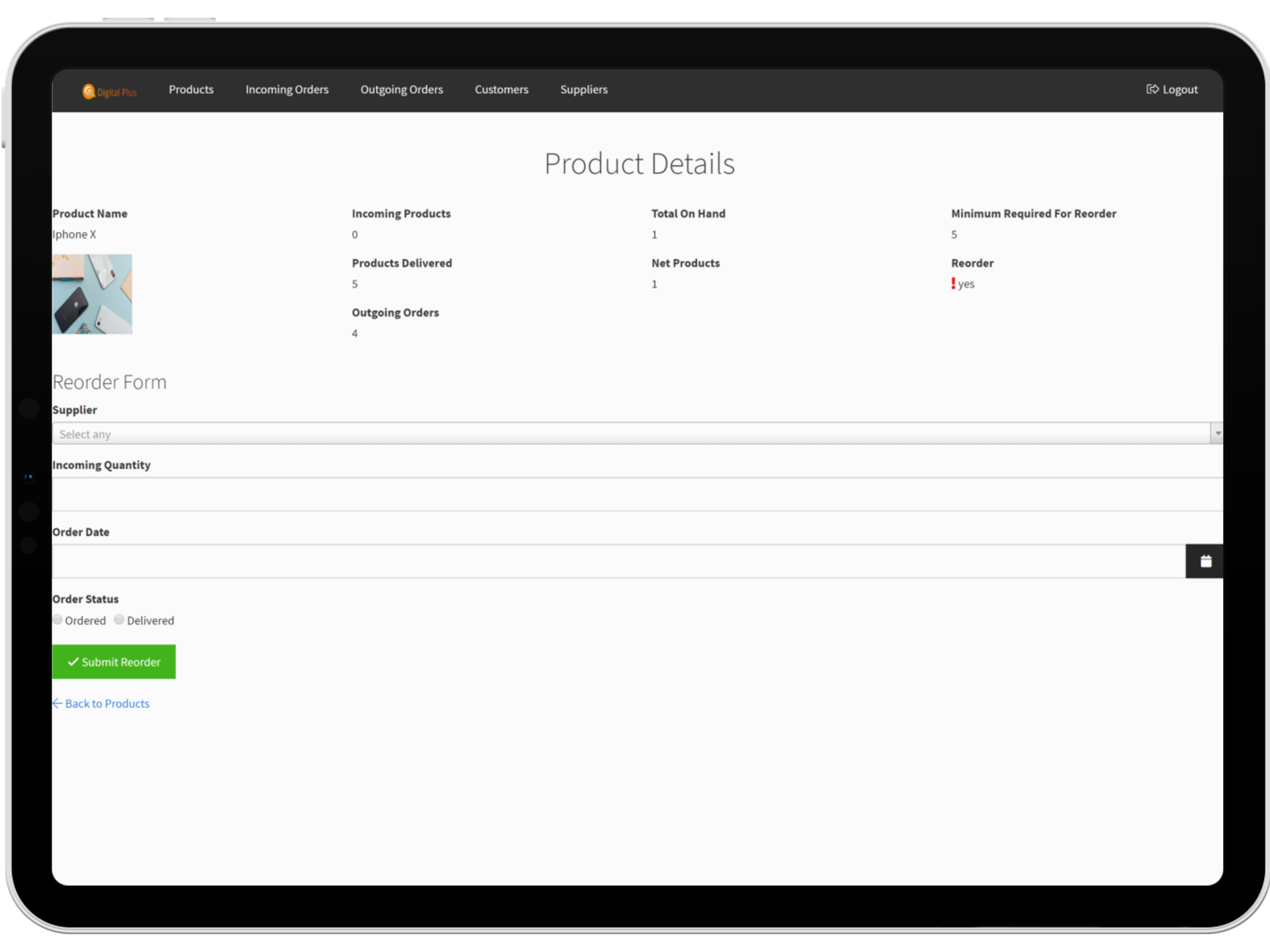The width and height of the screenshot is (1270, 952).
Task: Click the Incoming Products label
Action: (401, 214)
